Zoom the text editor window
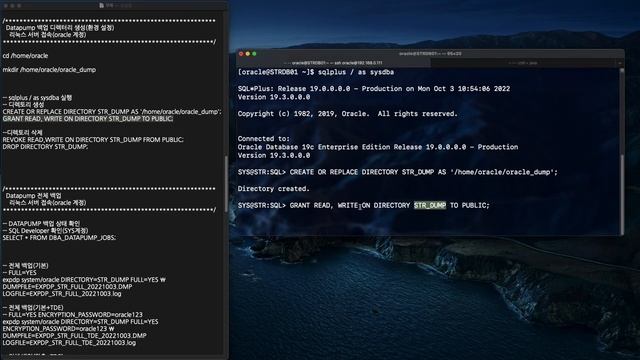The width and height of the screenshot is (640, 360). (19, 6)
